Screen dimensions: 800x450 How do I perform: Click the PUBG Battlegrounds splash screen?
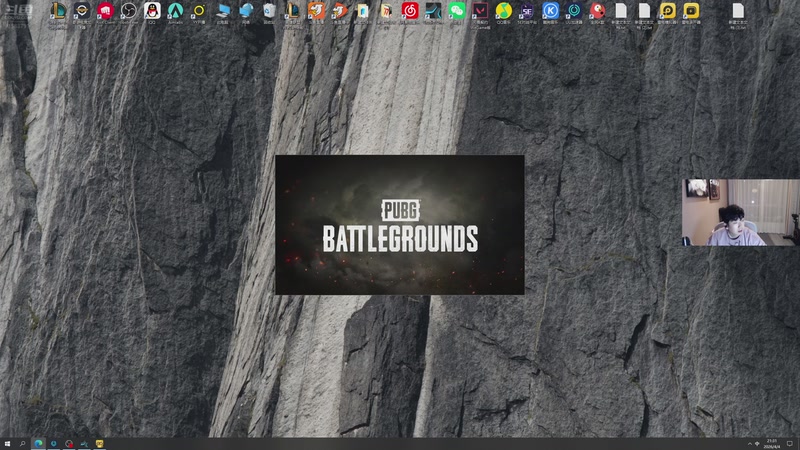(399, 225)
